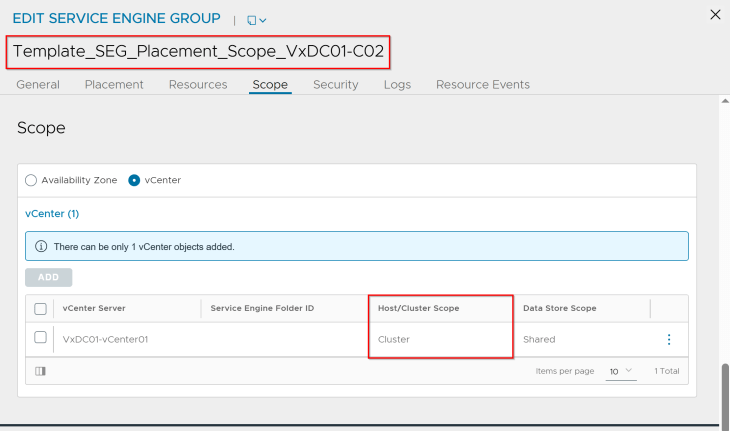Click the Cluster cell under Host/Cluster Scope
Image resolution: width=730 pixels, height=431 pixels.
394,339
